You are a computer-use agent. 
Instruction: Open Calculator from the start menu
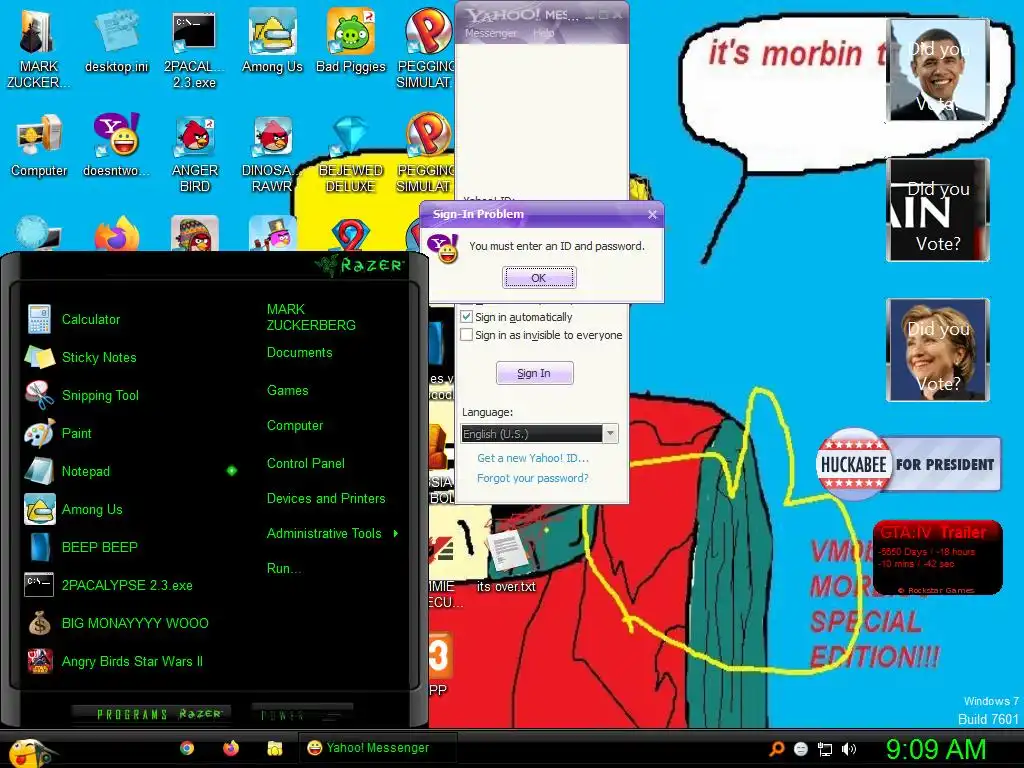(x=72, y=319)
